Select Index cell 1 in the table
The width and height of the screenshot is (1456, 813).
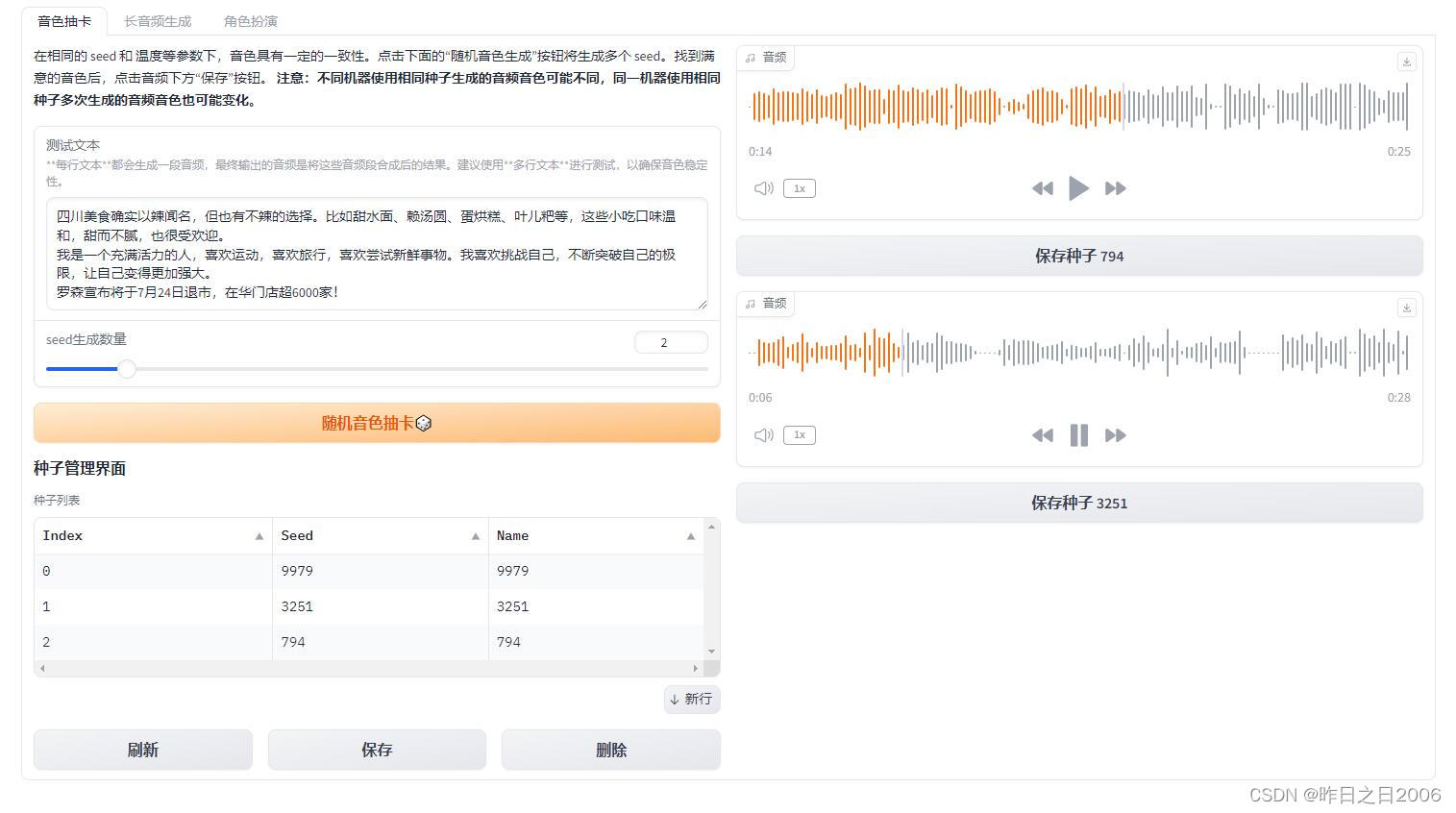154,606
